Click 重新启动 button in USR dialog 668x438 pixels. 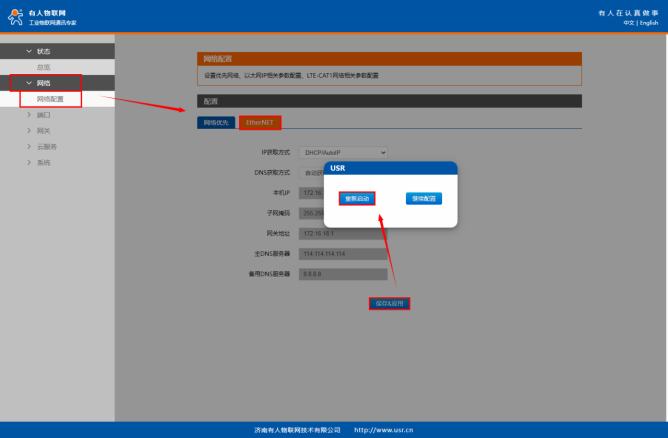(x=357, y=198)
